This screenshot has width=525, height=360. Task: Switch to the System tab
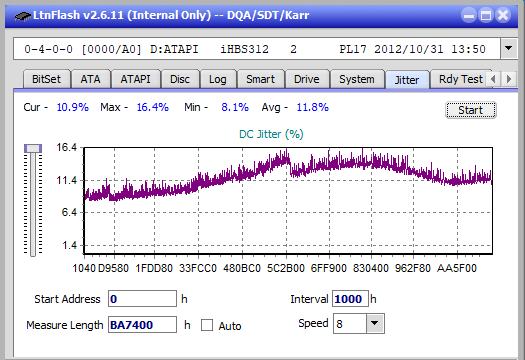coord(357,79)
